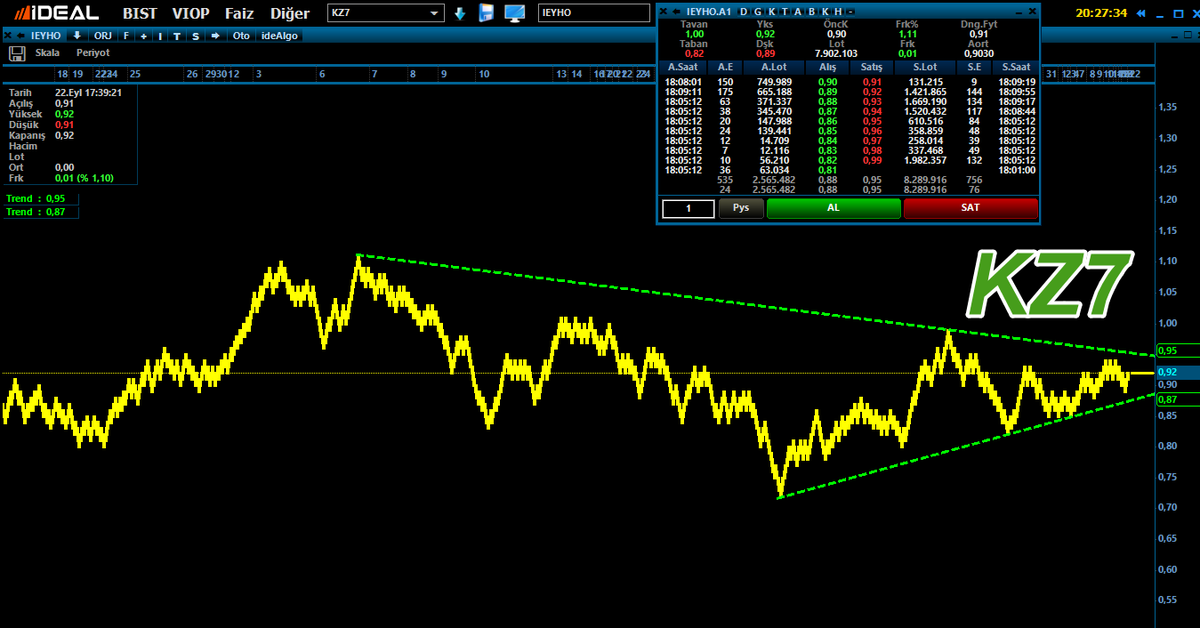Click the Pys button

[x=741, y=208]
